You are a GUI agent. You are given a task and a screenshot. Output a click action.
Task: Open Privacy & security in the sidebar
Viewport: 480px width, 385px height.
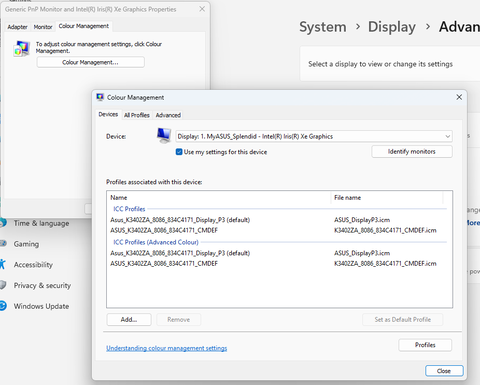[42, 285]
